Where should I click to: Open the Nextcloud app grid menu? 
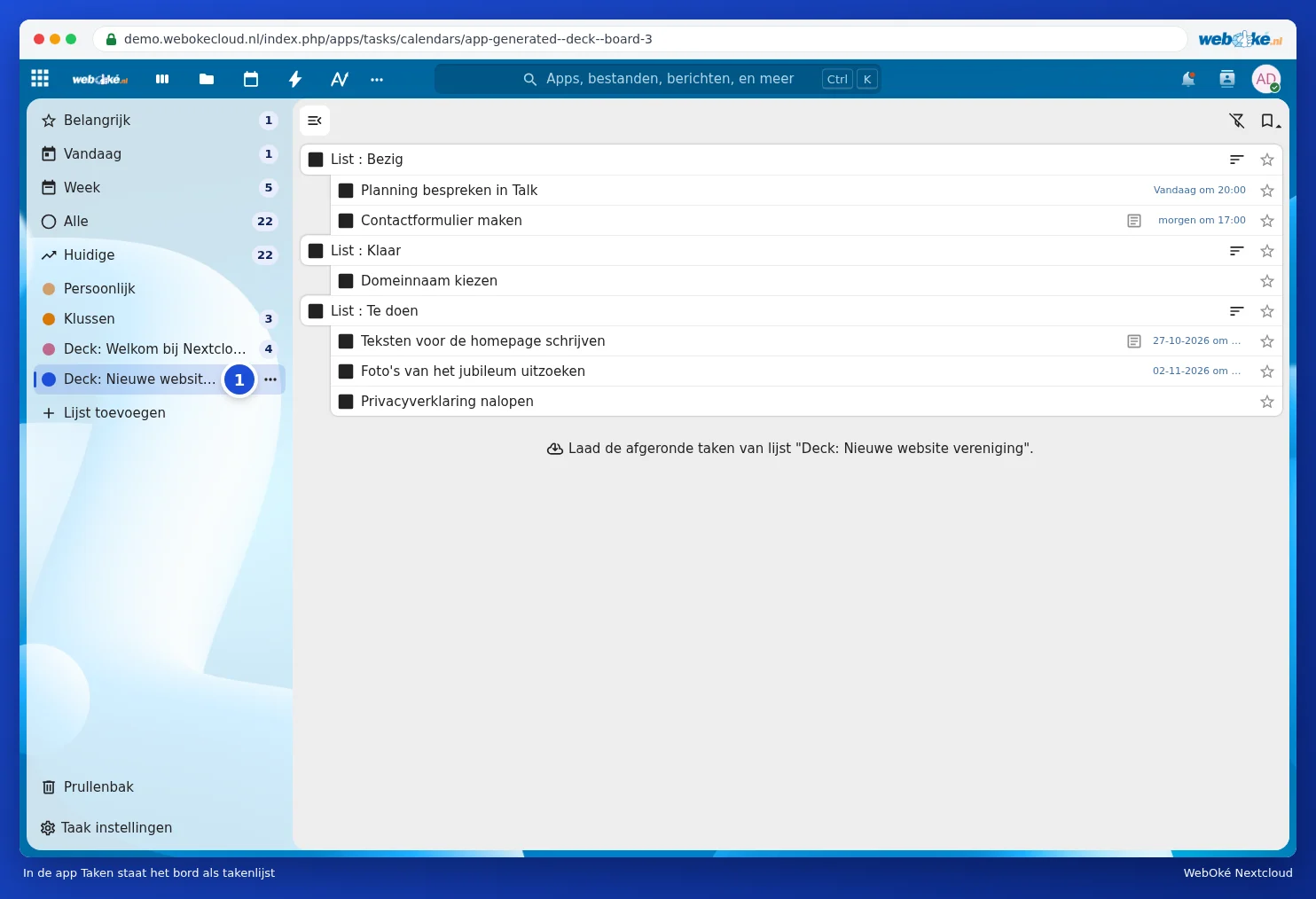[40, 78]
